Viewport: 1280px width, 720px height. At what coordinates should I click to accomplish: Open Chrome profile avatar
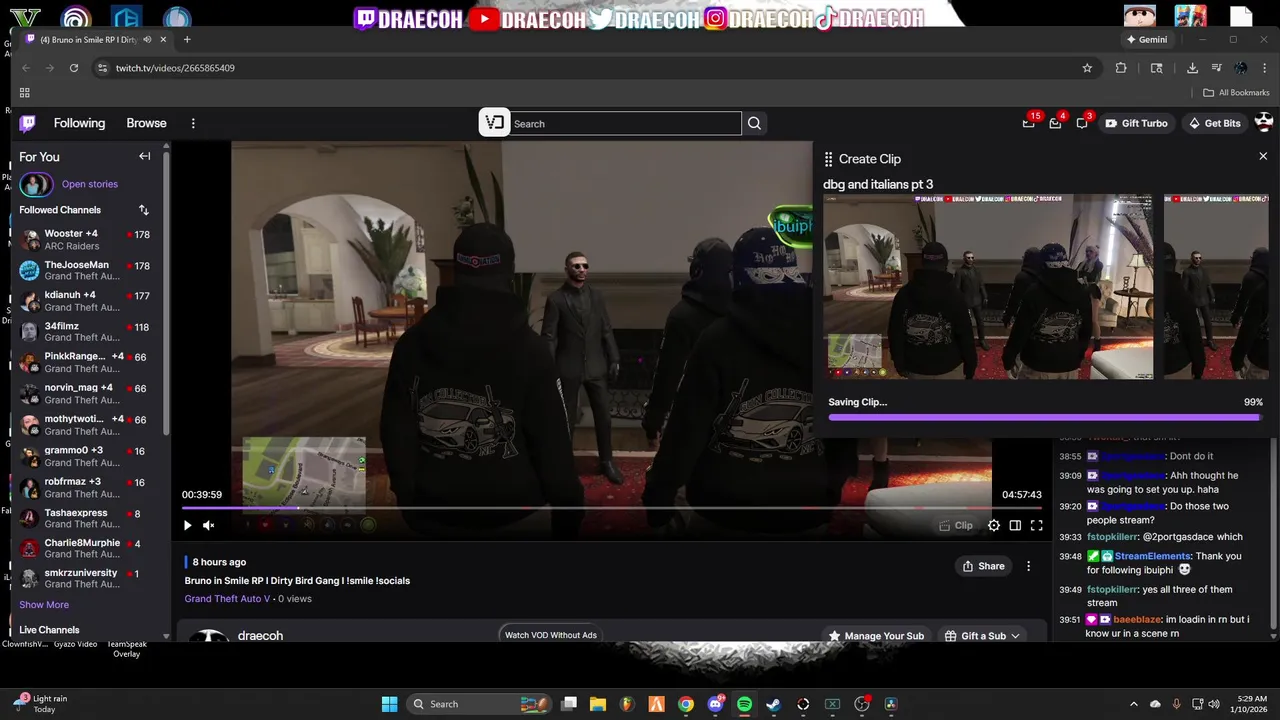(1241, 68)
